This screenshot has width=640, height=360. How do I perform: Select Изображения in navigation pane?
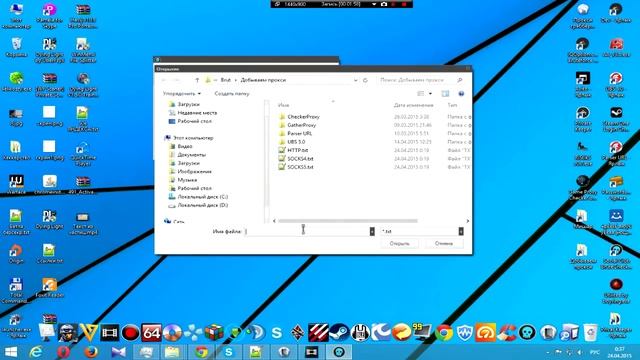point(194,171)
